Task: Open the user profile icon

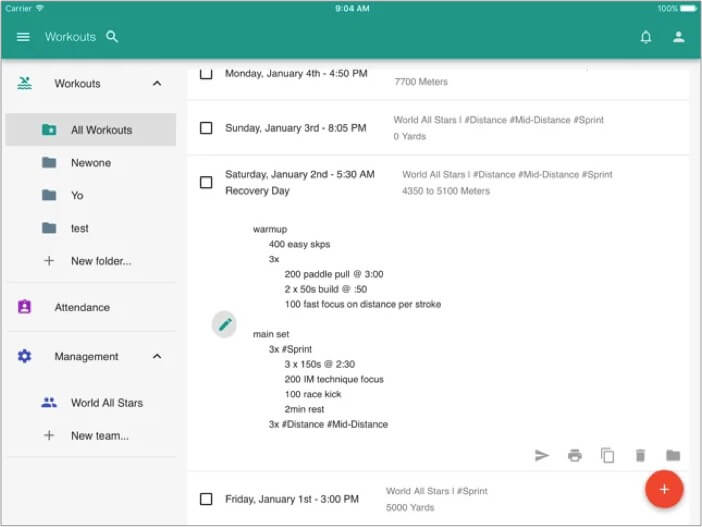Action: point(679,37)
